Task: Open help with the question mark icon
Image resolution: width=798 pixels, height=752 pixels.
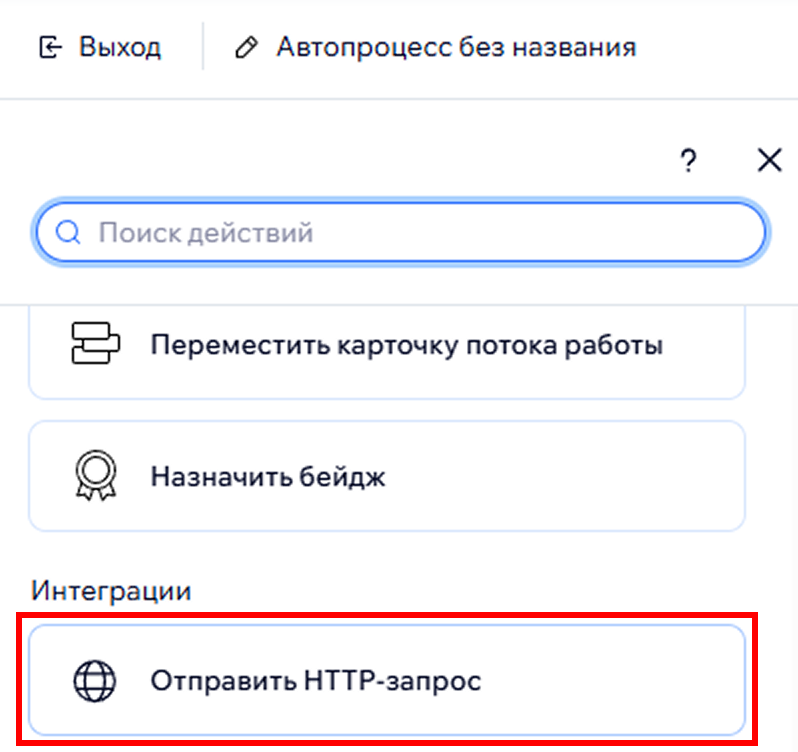Action: pos(688,161)
